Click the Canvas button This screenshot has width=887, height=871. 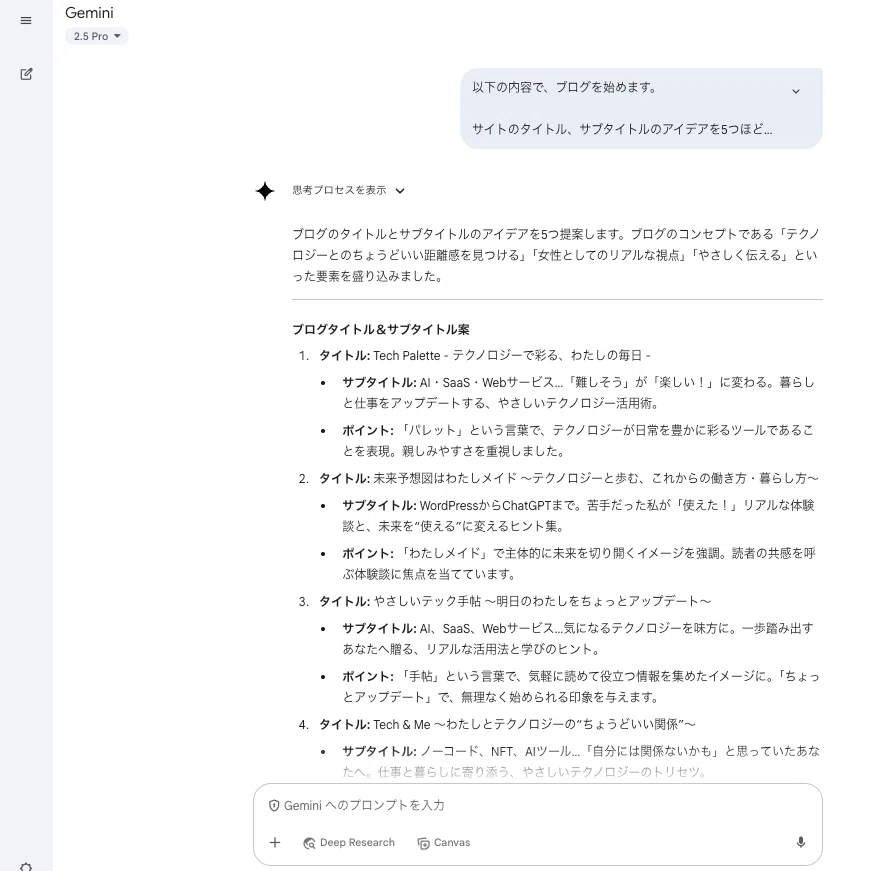[444, 843]
